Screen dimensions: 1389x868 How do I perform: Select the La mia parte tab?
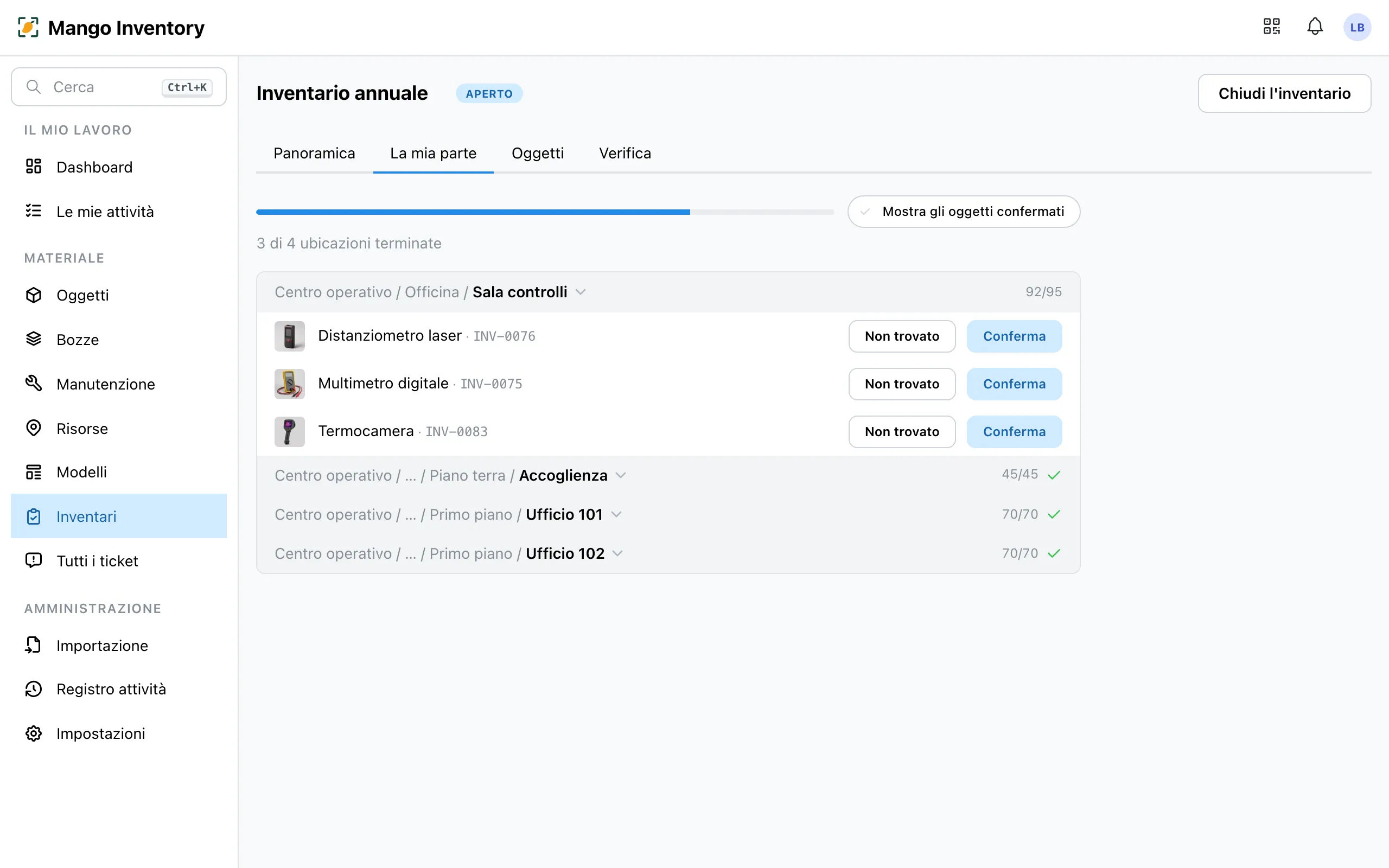coord(434,154)
